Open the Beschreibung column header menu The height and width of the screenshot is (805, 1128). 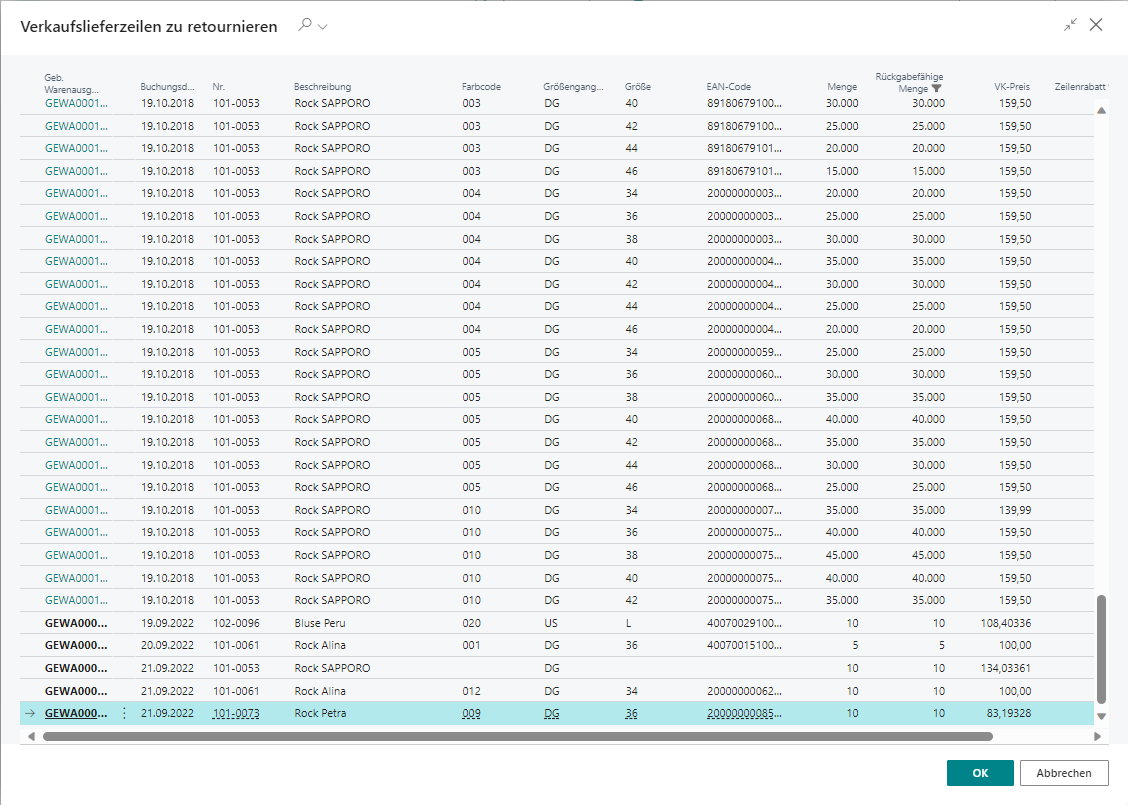point(322,87)
